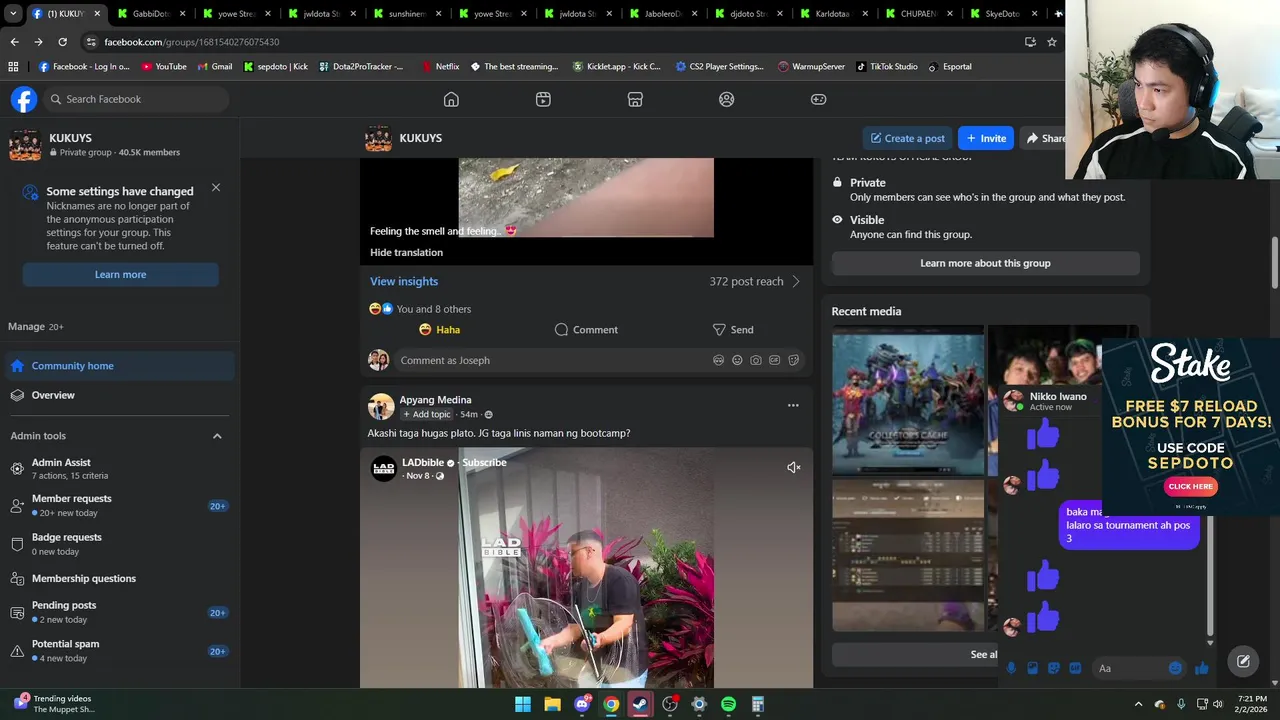
Task: Unmute the LADbible video
Action: click(793, 467)
